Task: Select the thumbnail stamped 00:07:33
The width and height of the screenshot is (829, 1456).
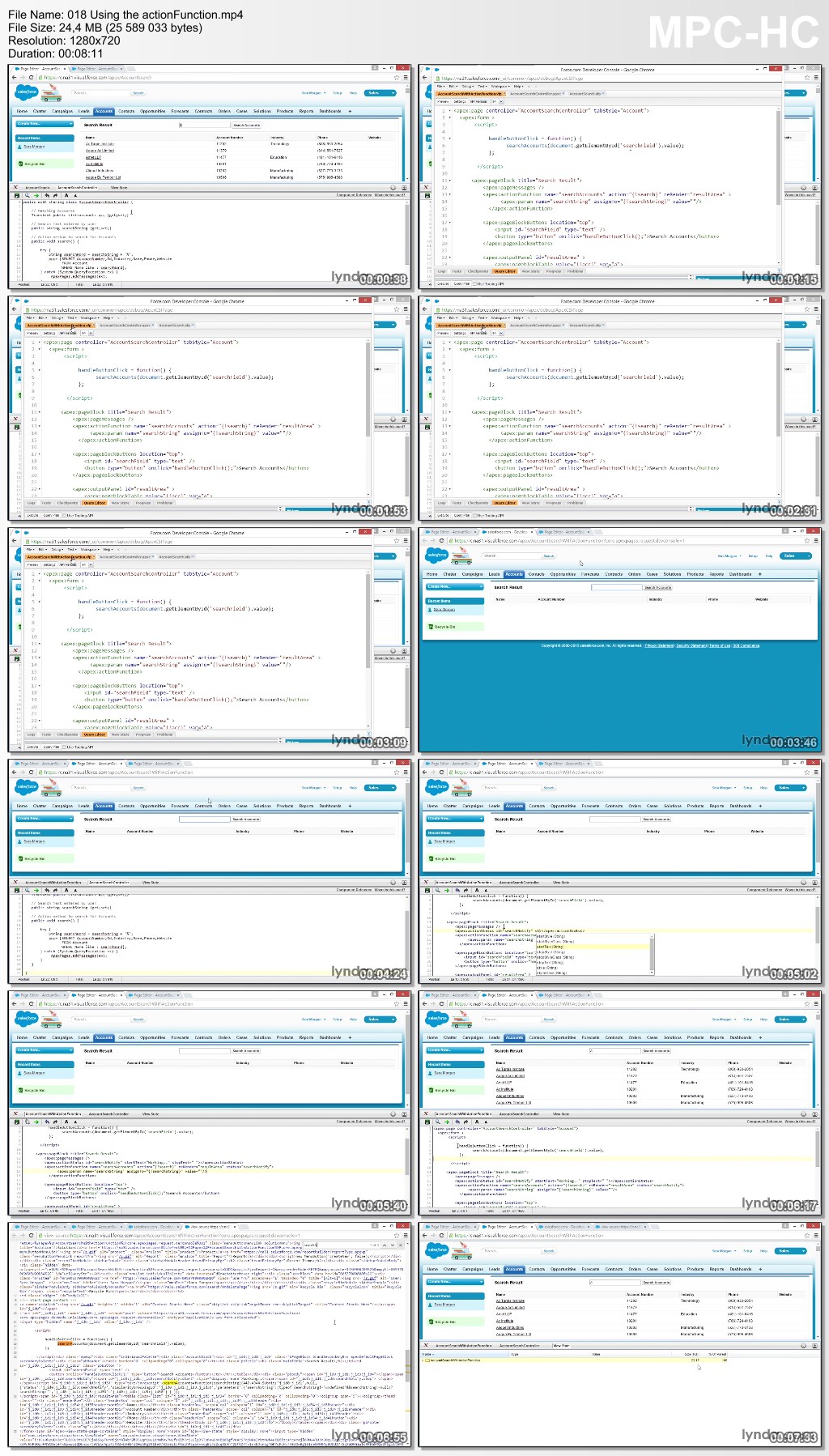Action: coord(620,1335)
